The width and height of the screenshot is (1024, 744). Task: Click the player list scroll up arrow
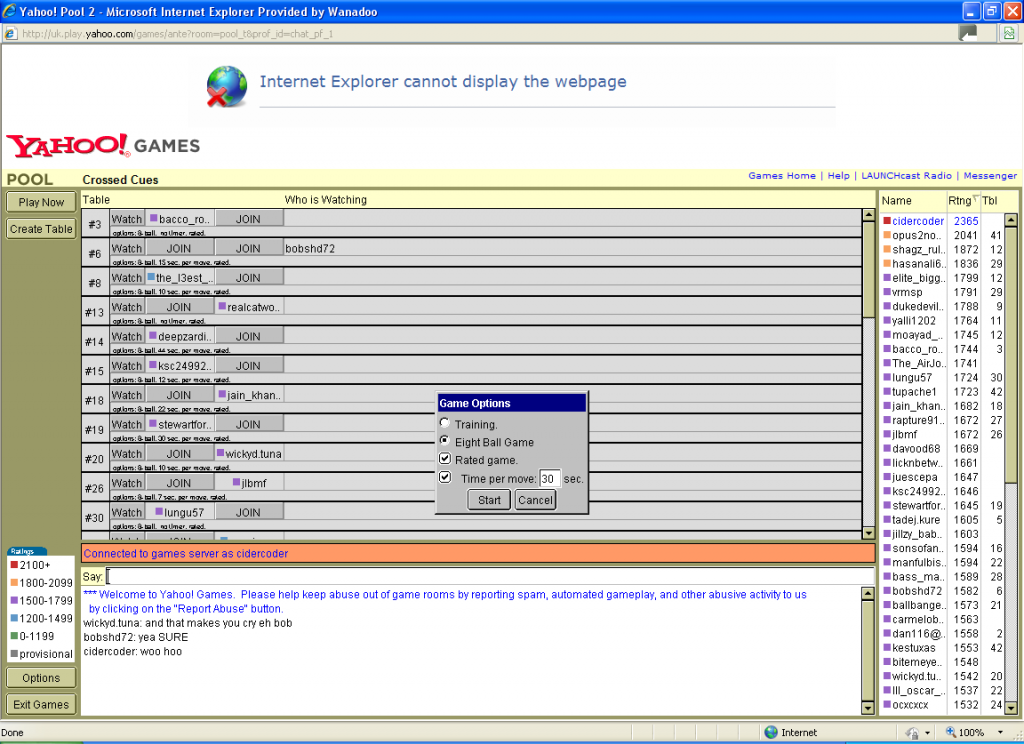(1011, 219)
